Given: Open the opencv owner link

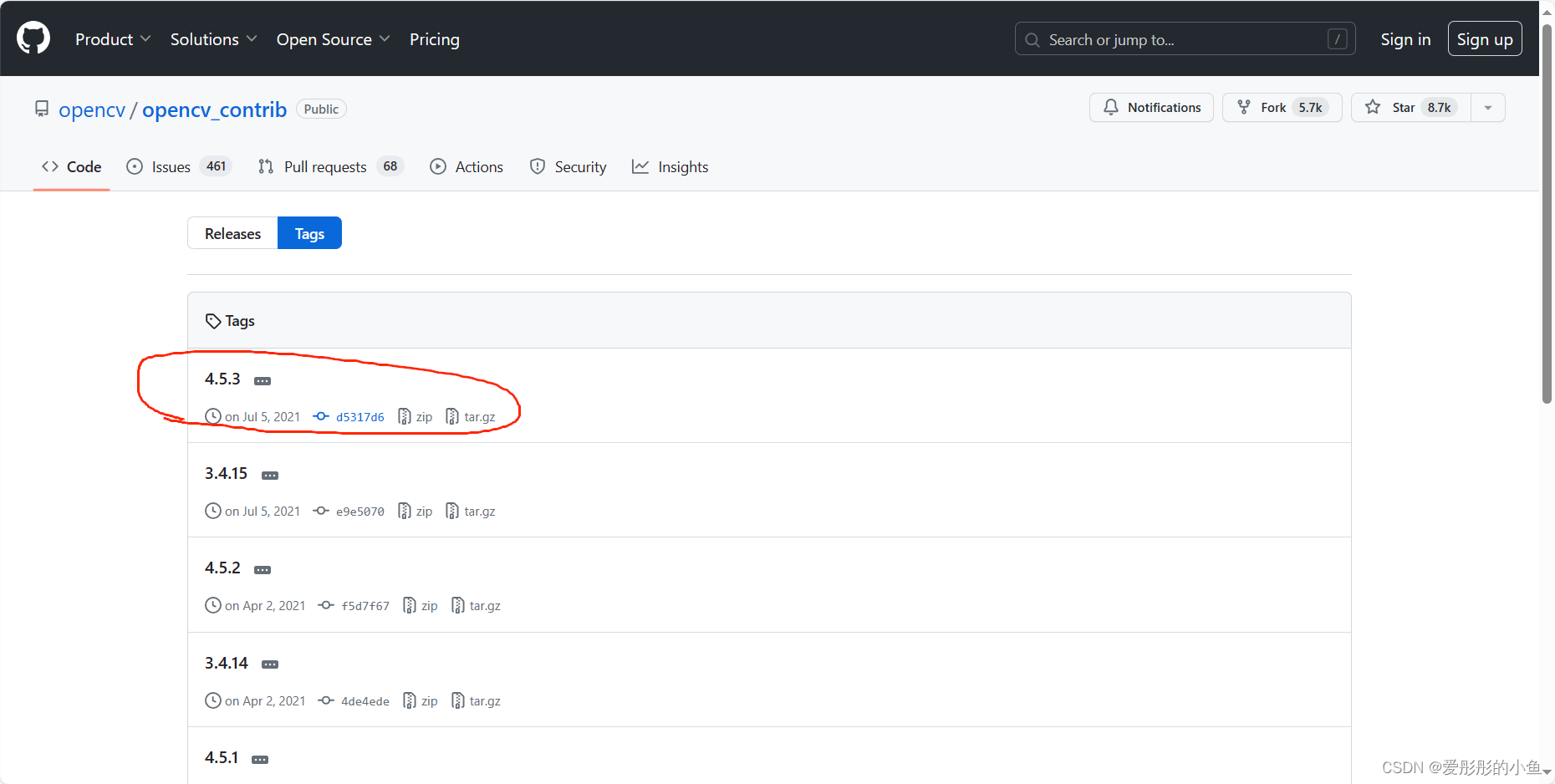Looking at the screenshot, I should [x=92, y=109].
